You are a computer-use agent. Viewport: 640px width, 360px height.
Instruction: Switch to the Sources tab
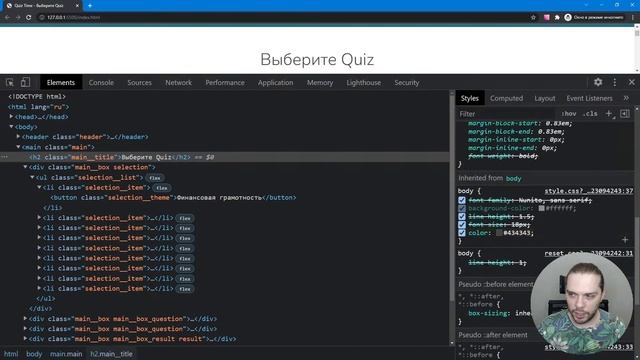point(139,82)
